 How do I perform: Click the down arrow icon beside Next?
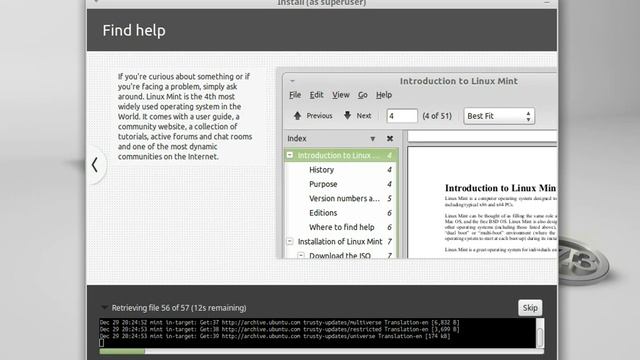347,116
